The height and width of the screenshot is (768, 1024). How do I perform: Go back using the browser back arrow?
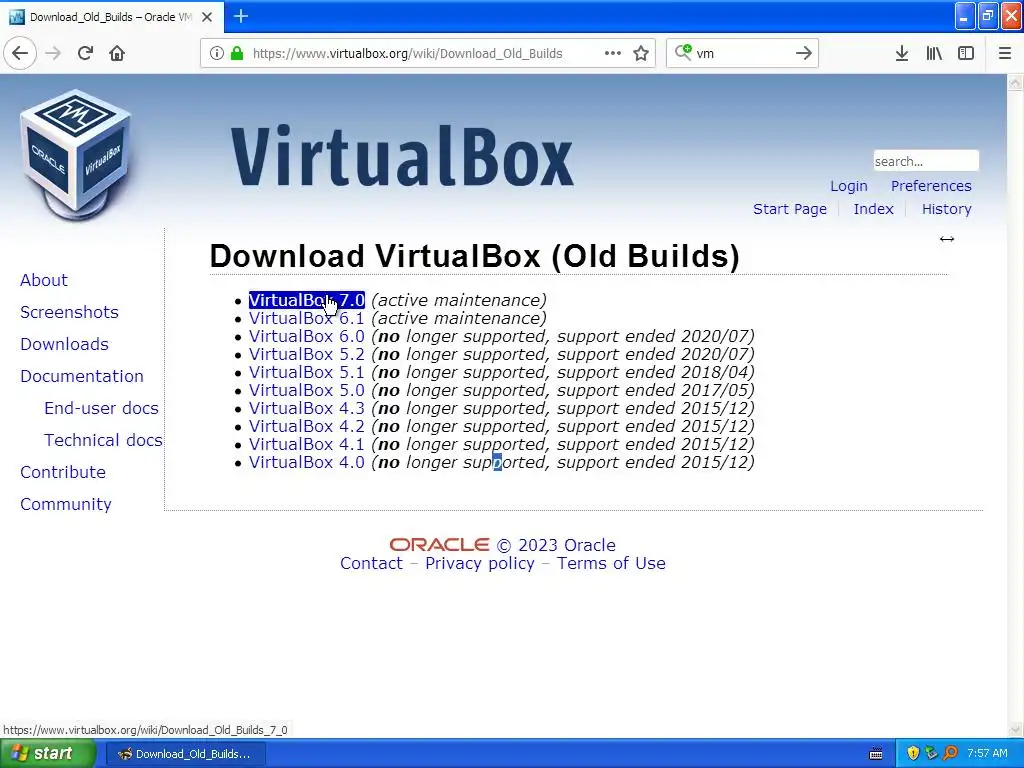[20, 53]
